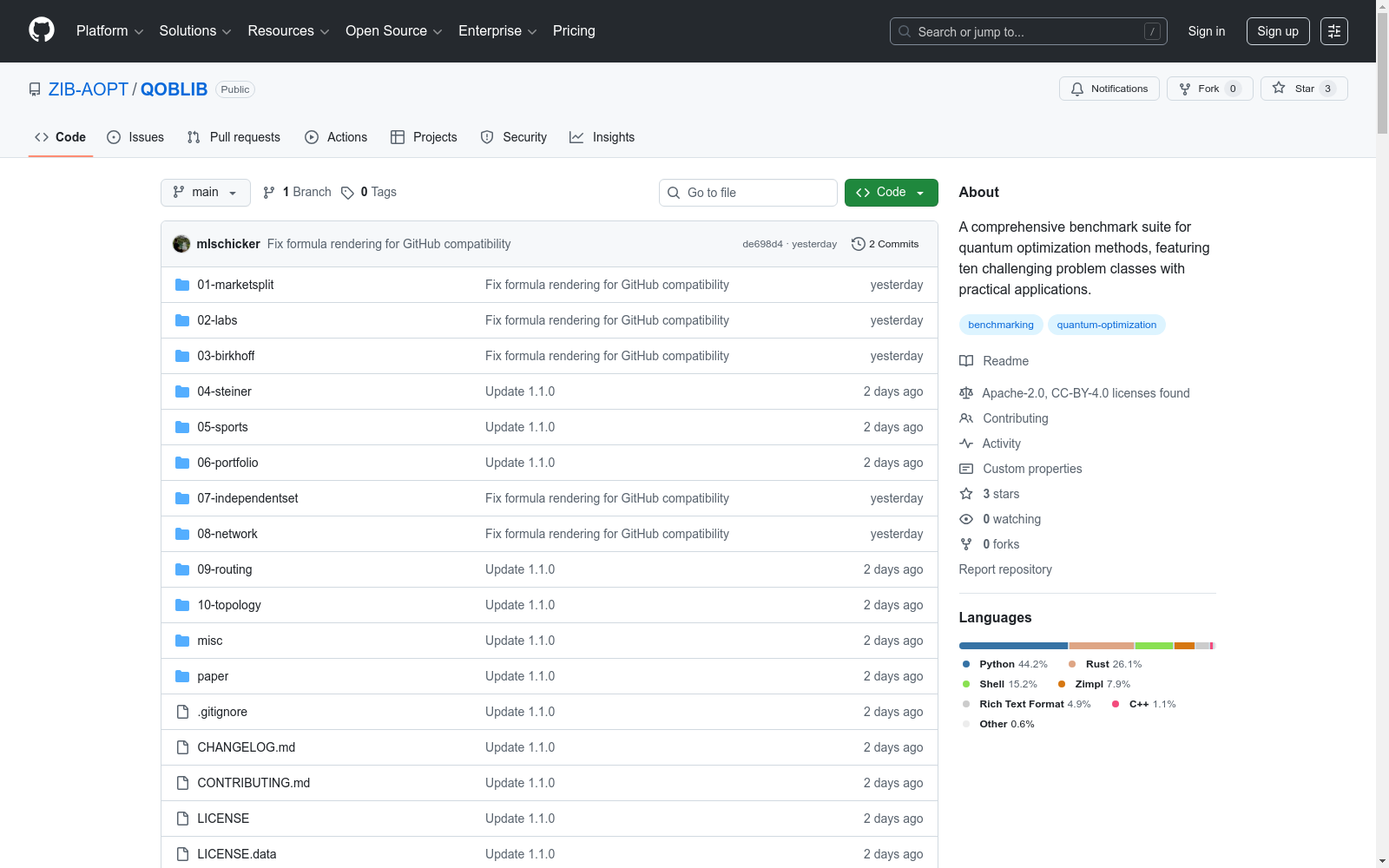Click the Python segment of language bar
The image size is (1389, 868).
point(1013,646)
